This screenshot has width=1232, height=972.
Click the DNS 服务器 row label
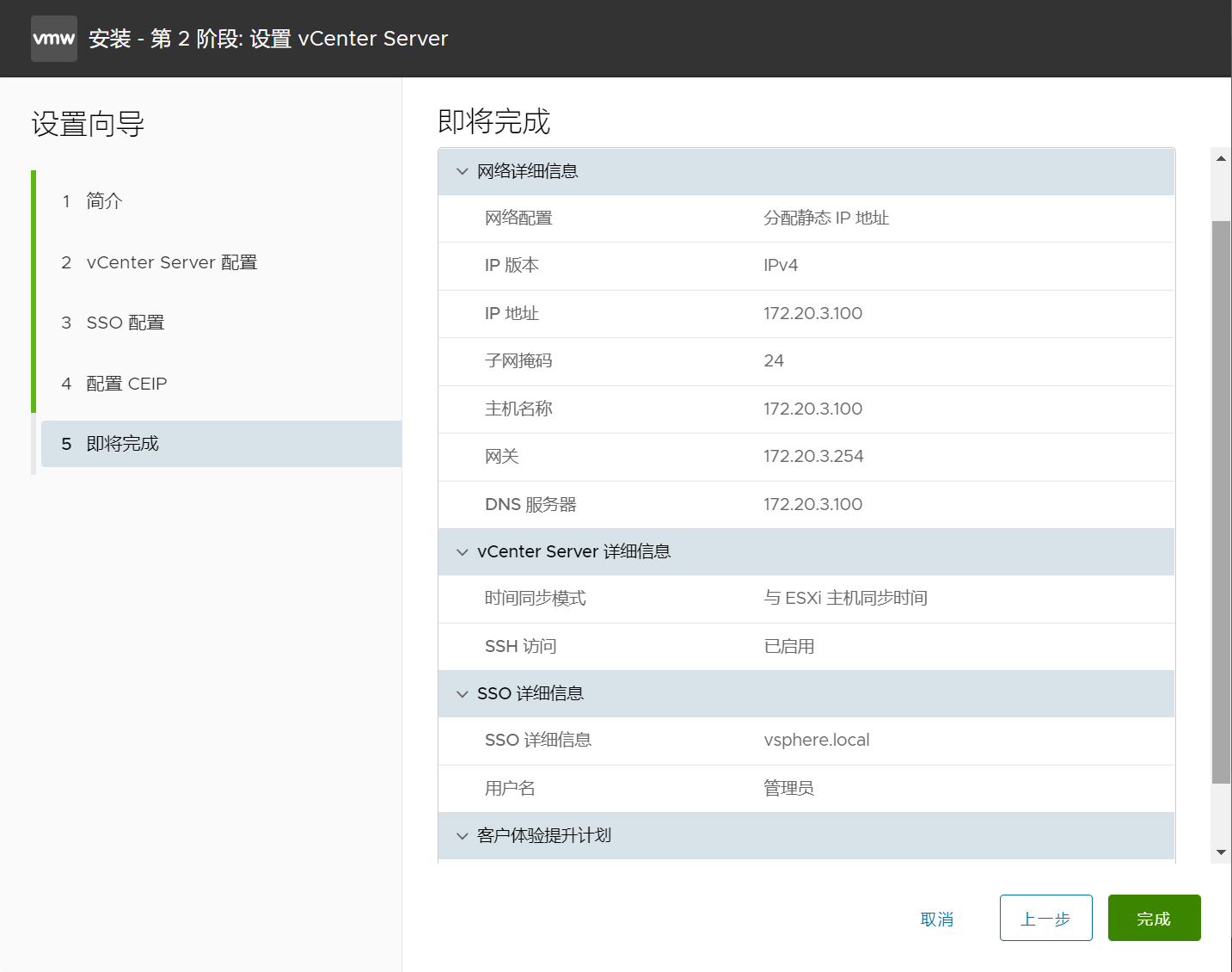coord(530,504)
